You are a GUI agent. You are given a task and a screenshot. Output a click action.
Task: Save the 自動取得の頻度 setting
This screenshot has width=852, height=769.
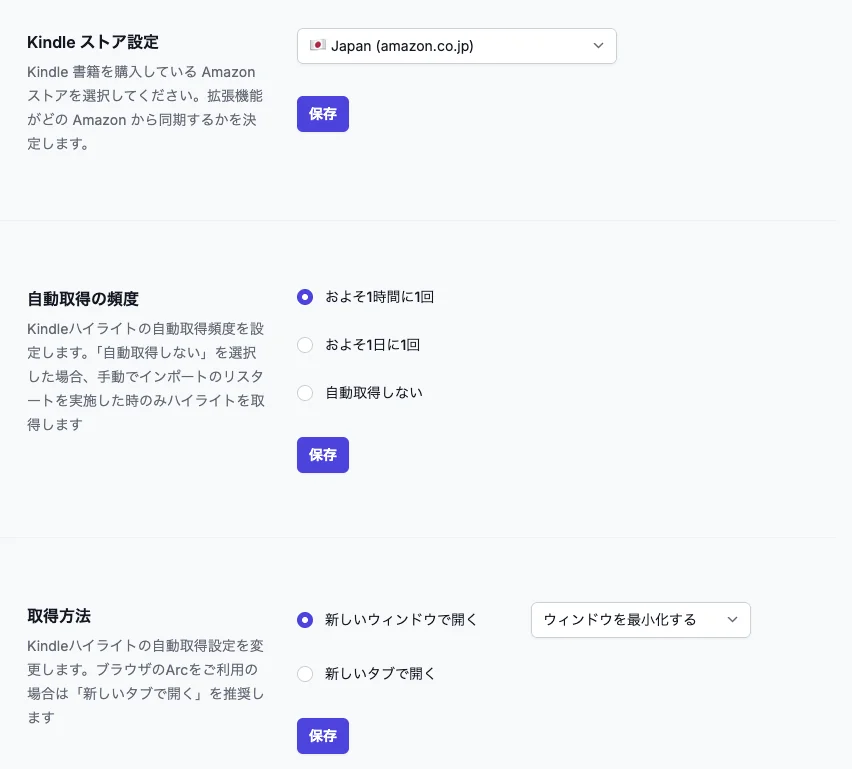point(323,455)
